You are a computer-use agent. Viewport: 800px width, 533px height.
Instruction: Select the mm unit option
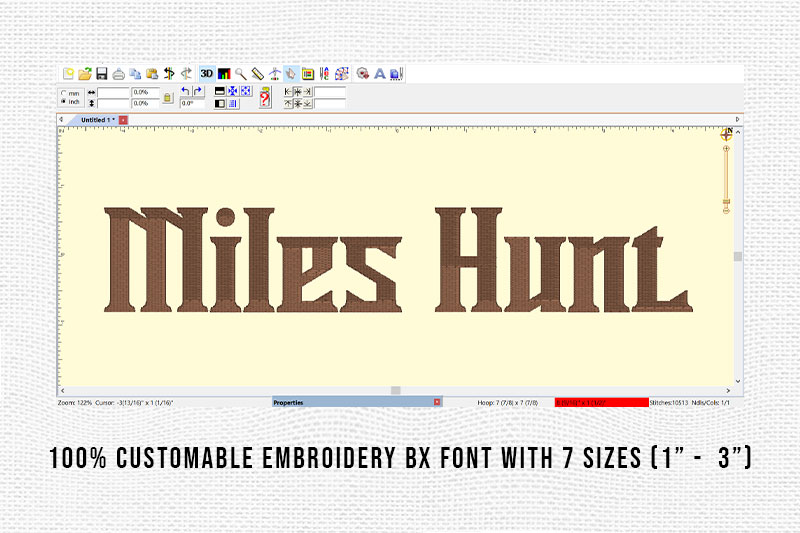click(x=70, y=93)
